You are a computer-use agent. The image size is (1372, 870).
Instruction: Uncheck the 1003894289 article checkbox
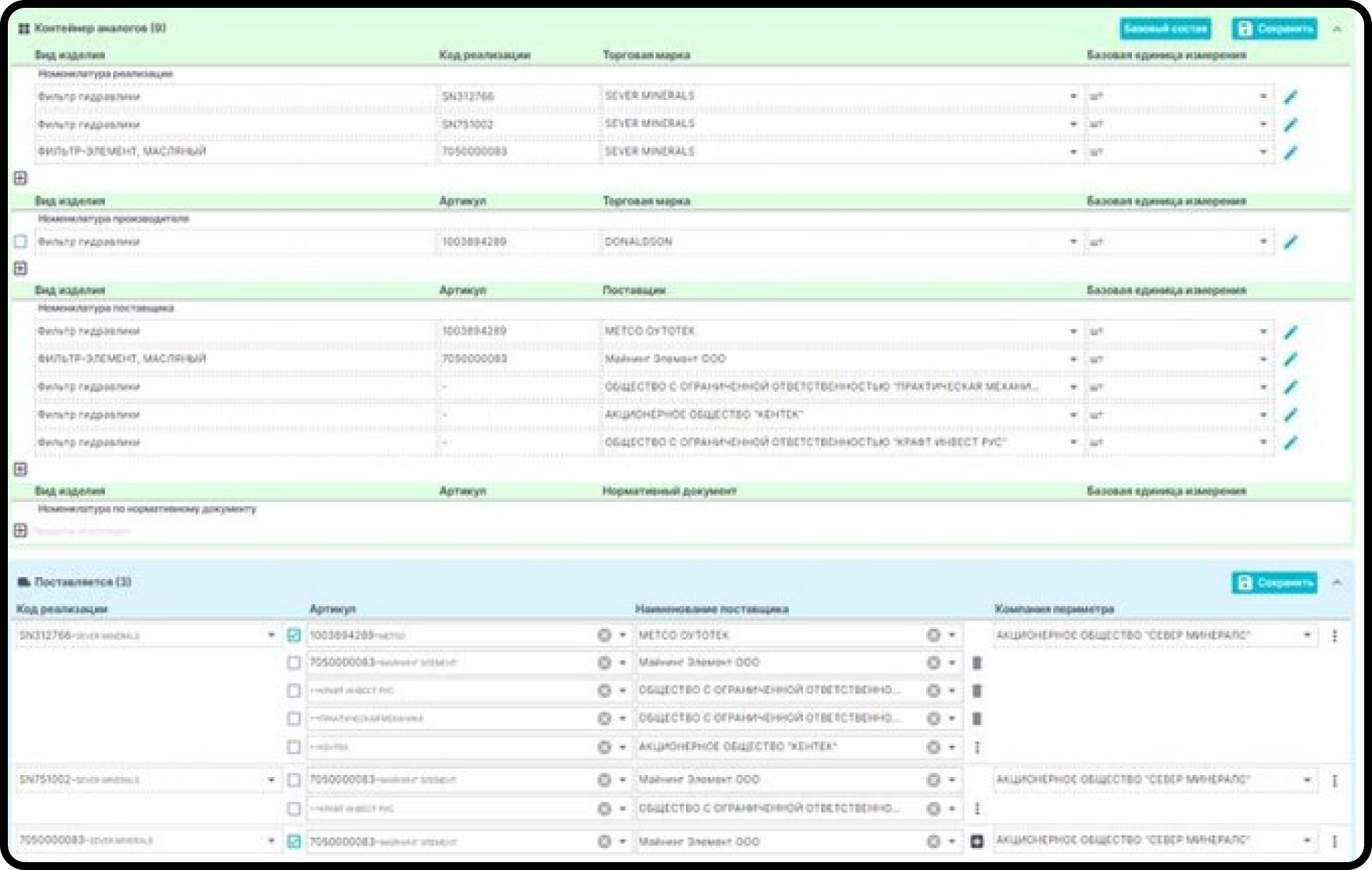(294, 636)
